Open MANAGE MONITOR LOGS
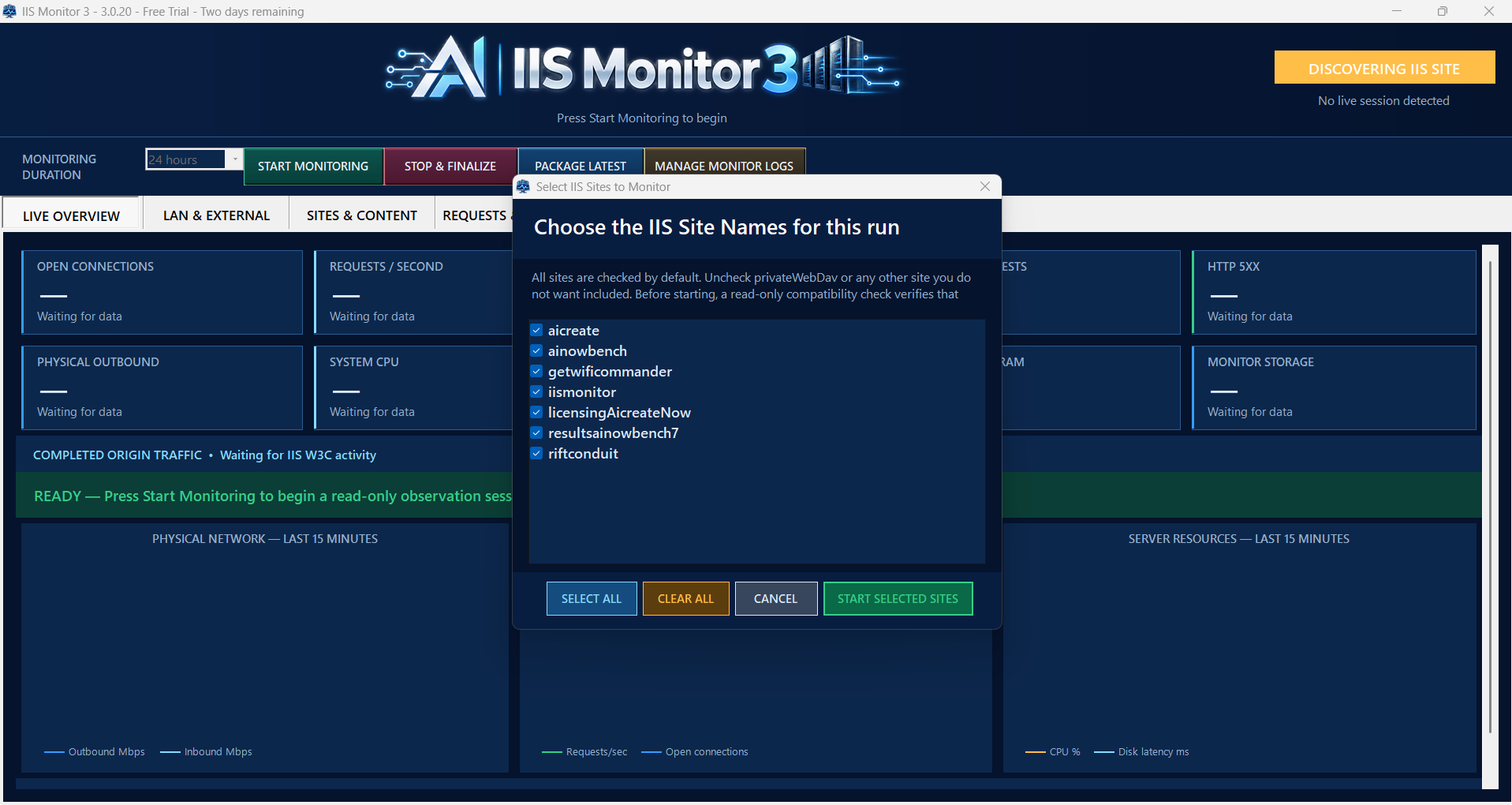Image resolution: width=1512 pixels, height=805 pixels. click(724, 163)
